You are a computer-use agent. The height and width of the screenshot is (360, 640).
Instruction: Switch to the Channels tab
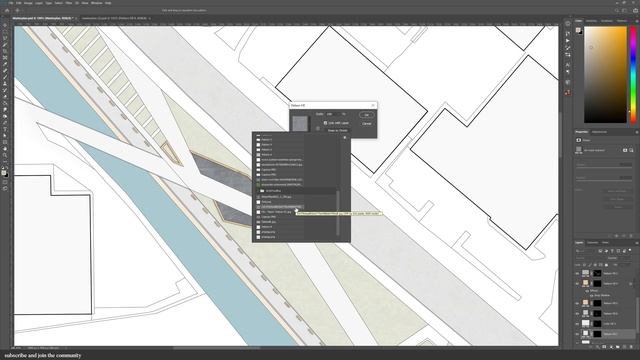pos(592,242)
